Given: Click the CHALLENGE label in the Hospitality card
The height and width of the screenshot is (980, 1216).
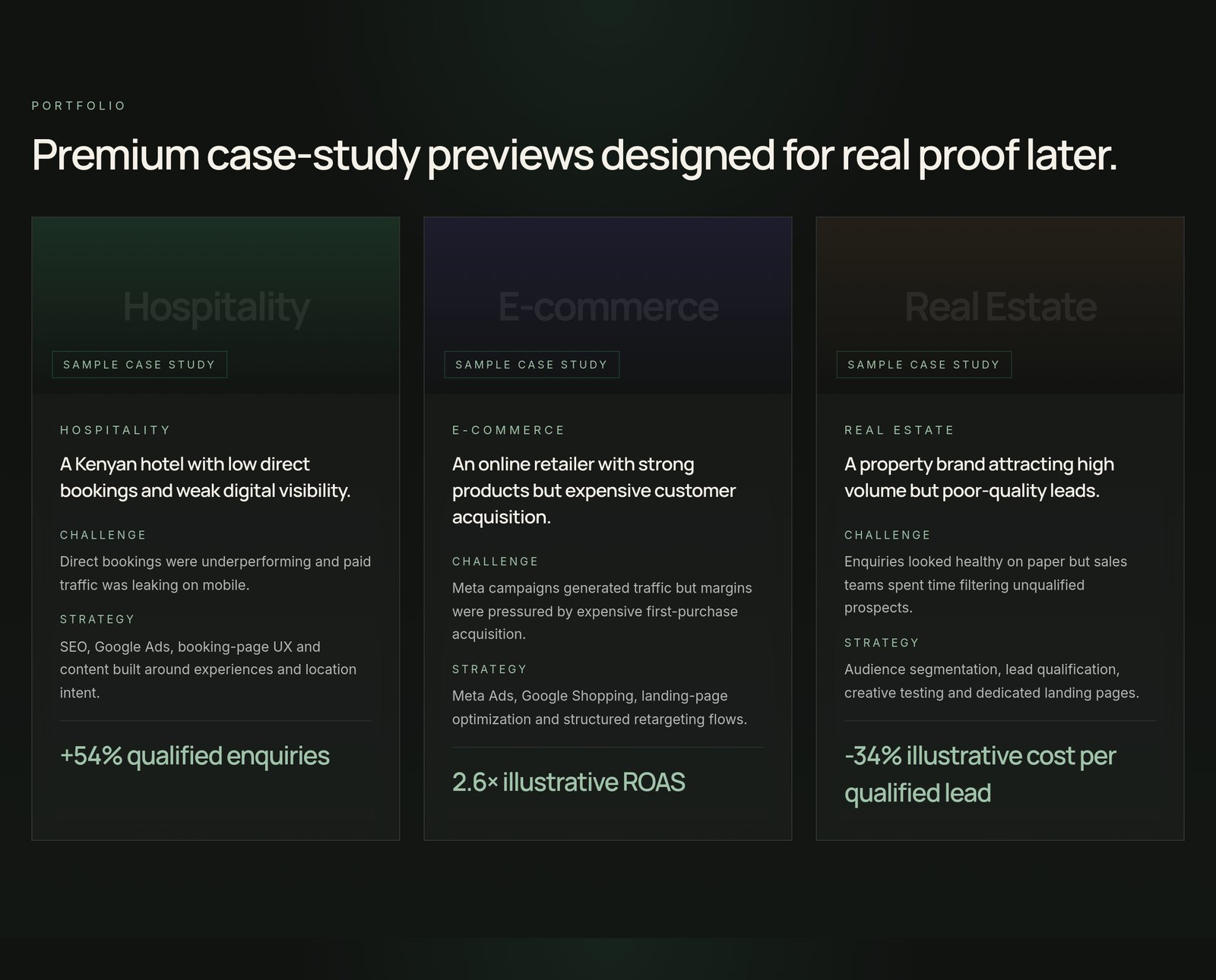Looking at the screenshot, I should tap(103, 535).
